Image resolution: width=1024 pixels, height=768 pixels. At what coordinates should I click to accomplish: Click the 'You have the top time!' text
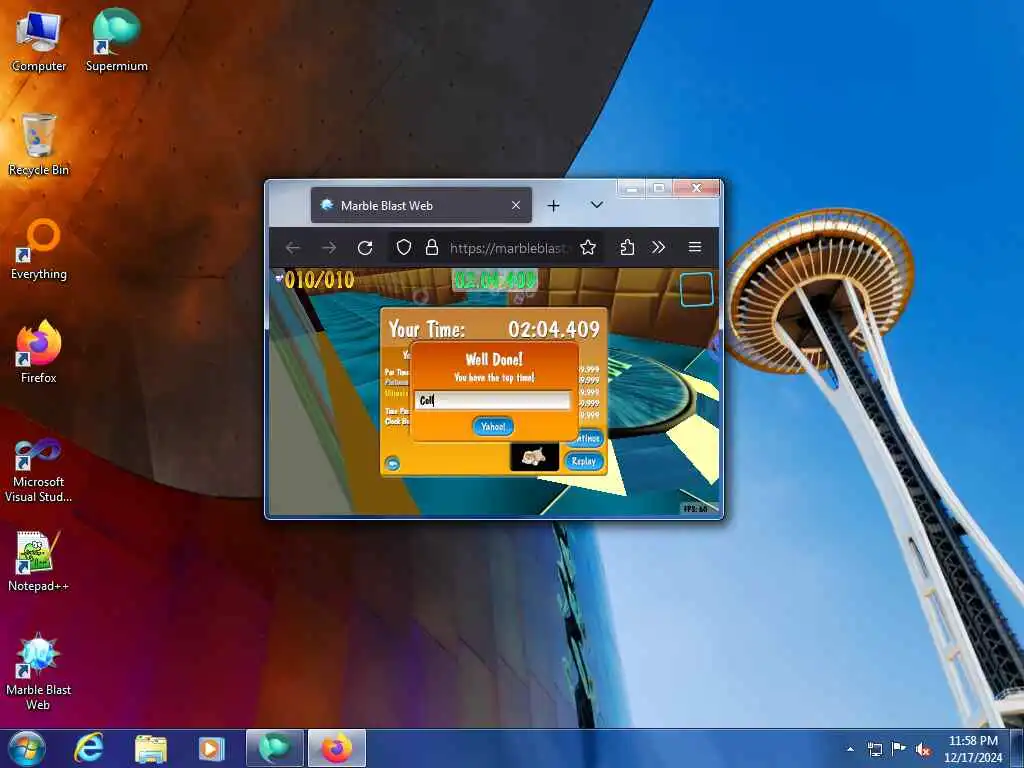[494, 377]
